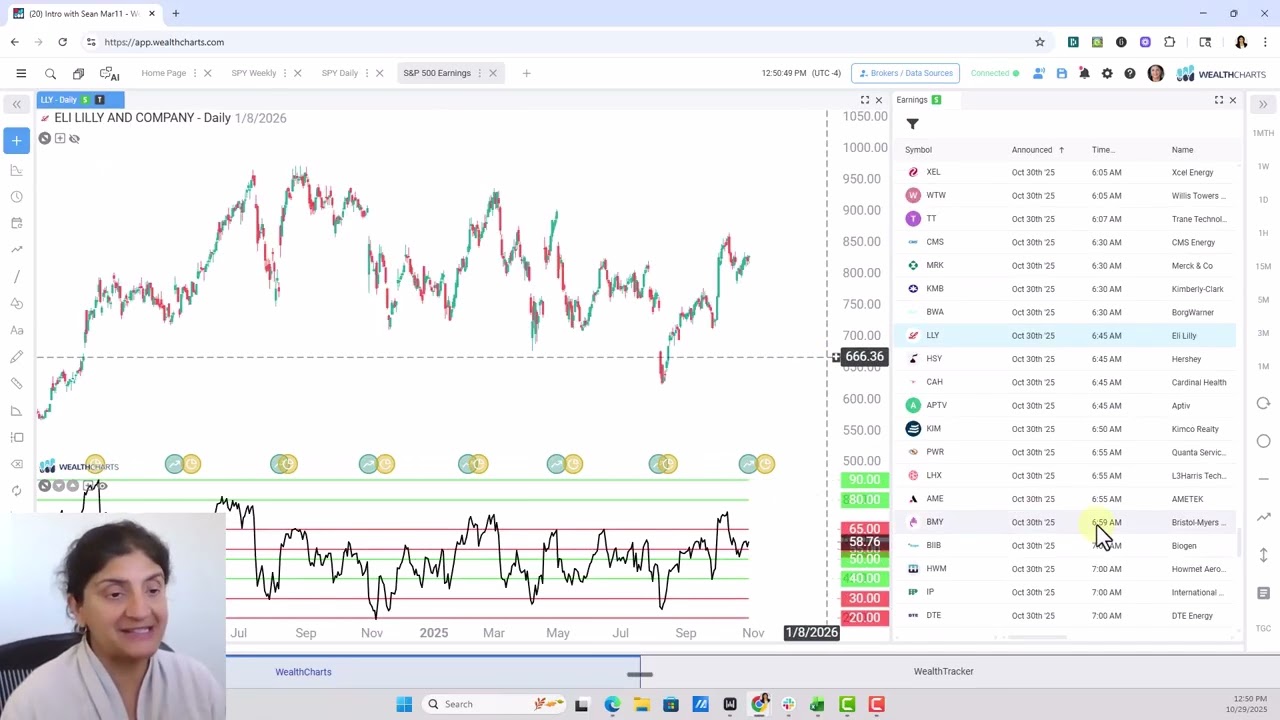Click the blue plus add button in left sidebar
The width and height of the screenshot is (1280, 720).
pyautogui.click(x=16, y=141)
